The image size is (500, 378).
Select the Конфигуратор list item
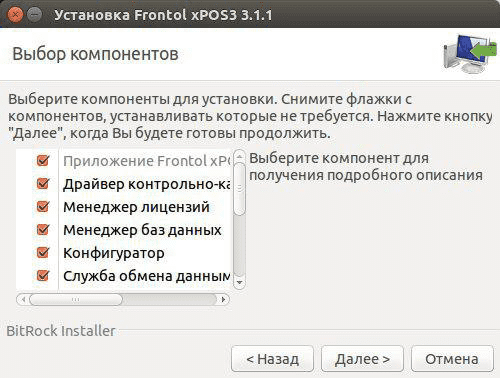click(x=114, y=253)
